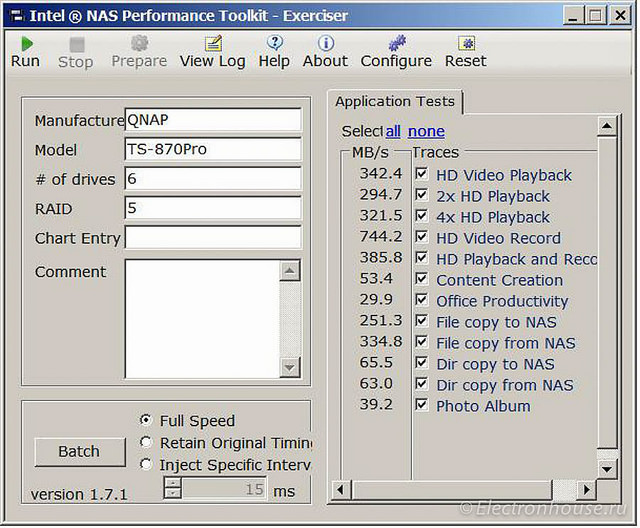Click the Prepare gear icon
This screenshot has height=528, width=640.
pyautogui.click(x=140, y=43)
